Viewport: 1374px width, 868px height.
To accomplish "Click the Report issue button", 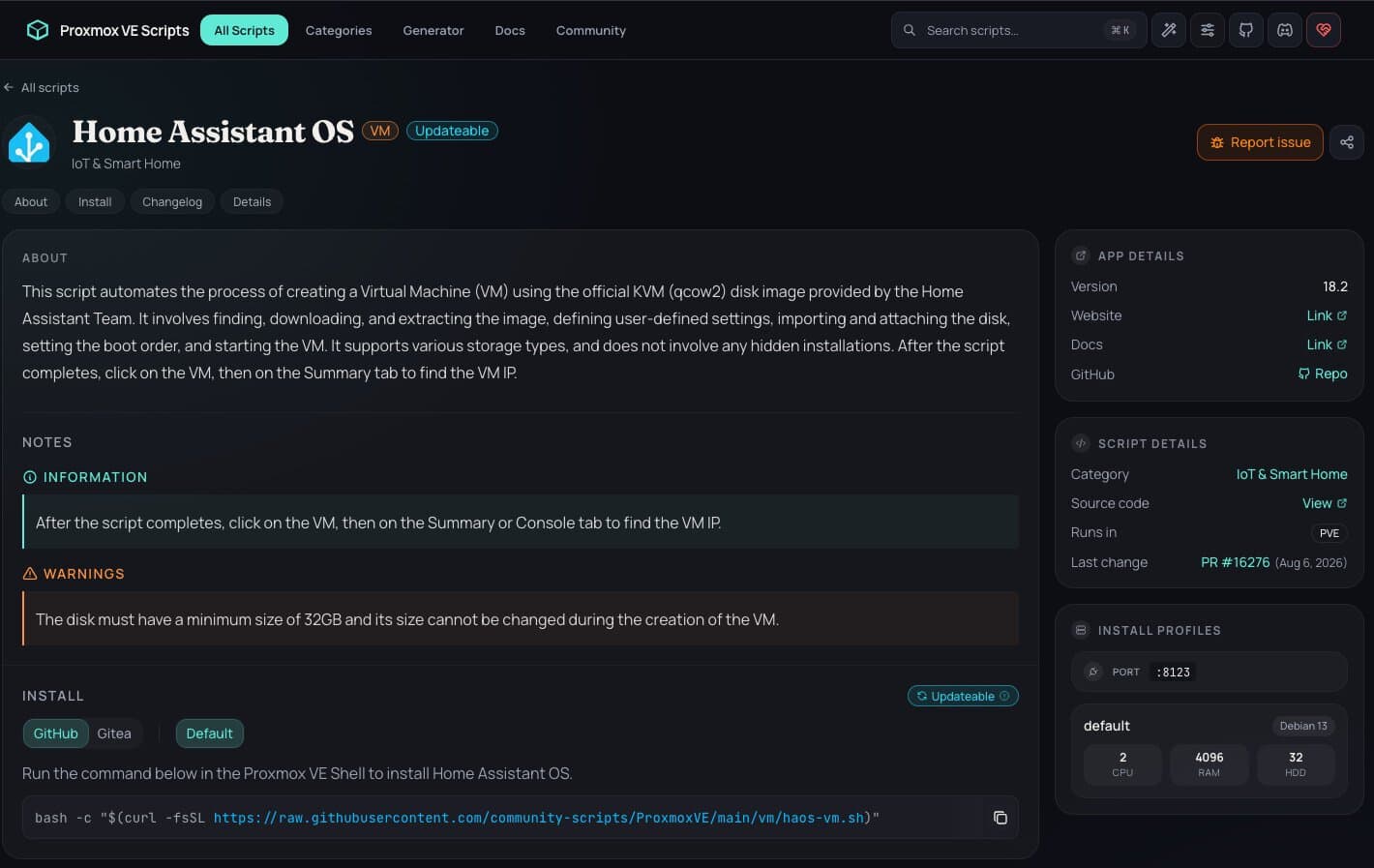I will click(x=1260, y=142).
